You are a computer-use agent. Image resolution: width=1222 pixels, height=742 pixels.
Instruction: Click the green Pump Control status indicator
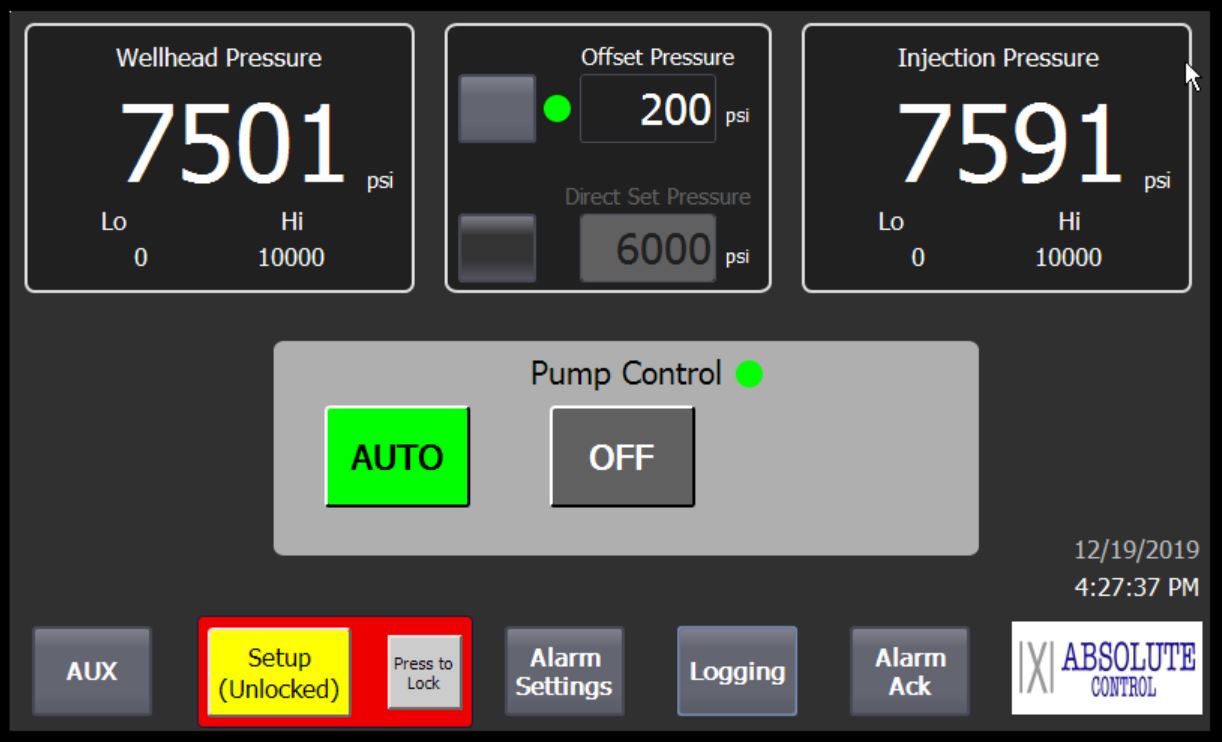(748, 375)
